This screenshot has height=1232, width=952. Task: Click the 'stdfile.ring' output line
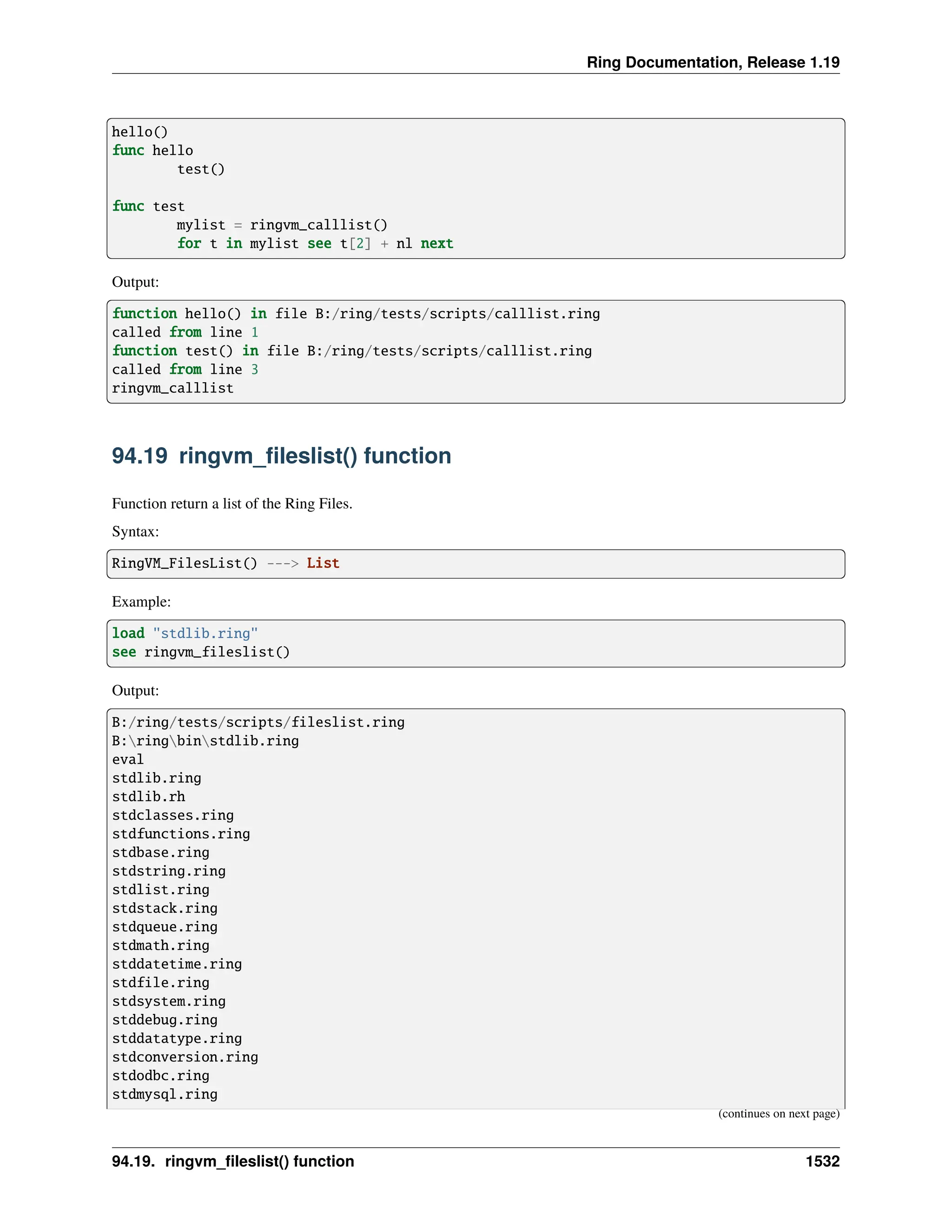pos(161,983)
